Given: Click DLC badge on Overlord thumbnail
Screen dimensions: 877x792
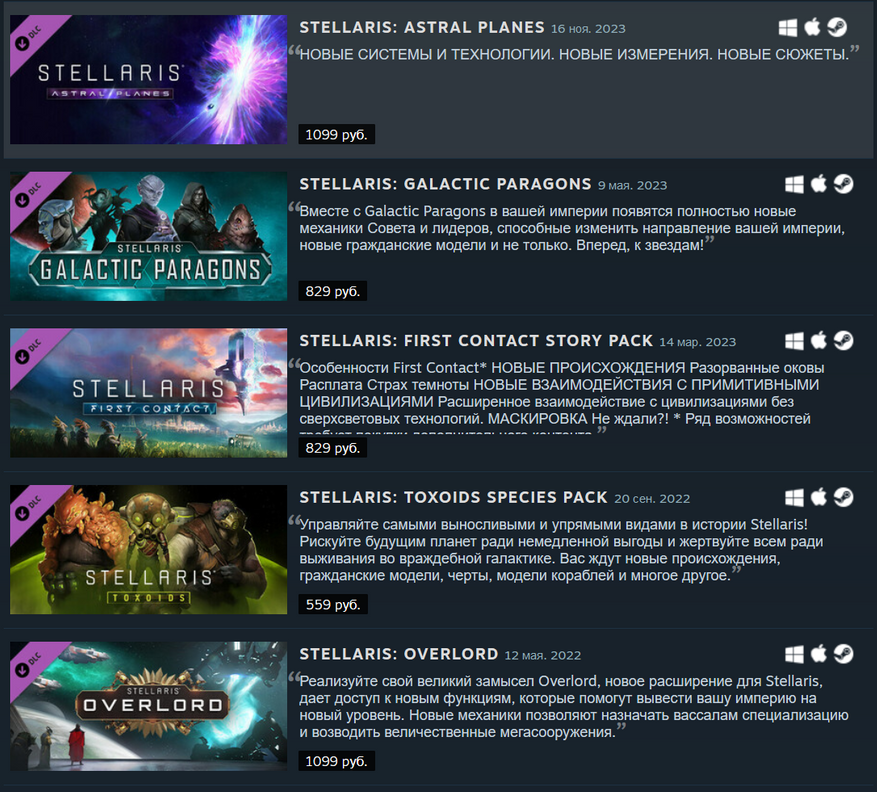Looking at the screenshot, I should (28, 664).
